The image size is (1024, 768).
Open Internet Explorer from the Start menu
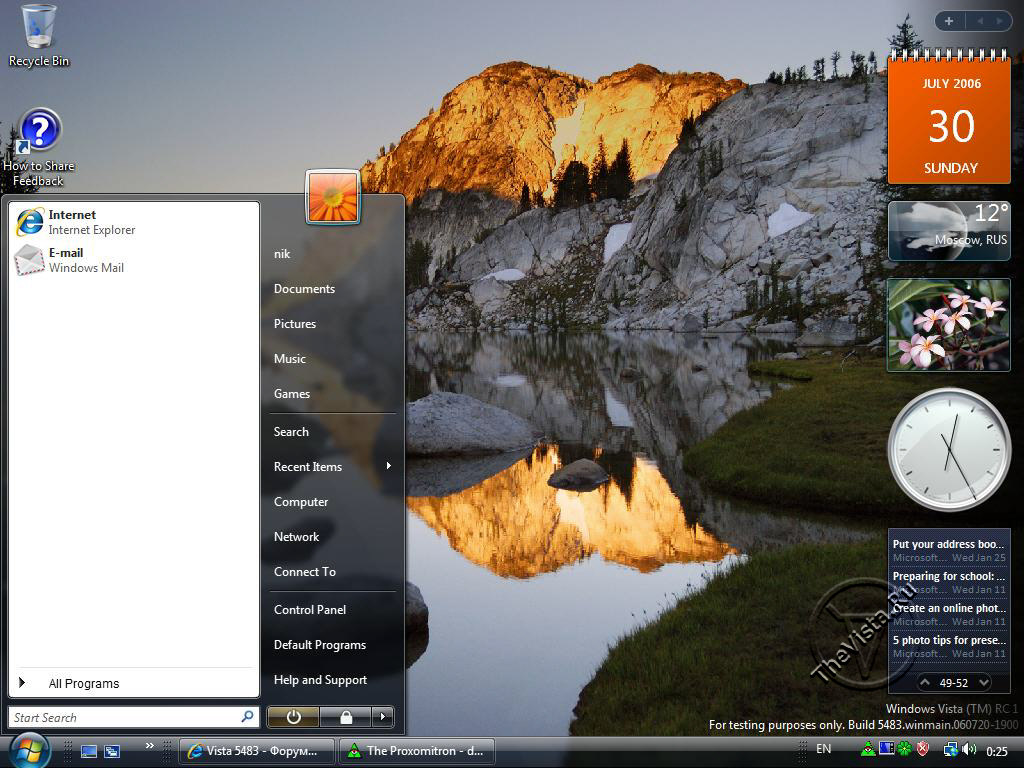point(75,222)
